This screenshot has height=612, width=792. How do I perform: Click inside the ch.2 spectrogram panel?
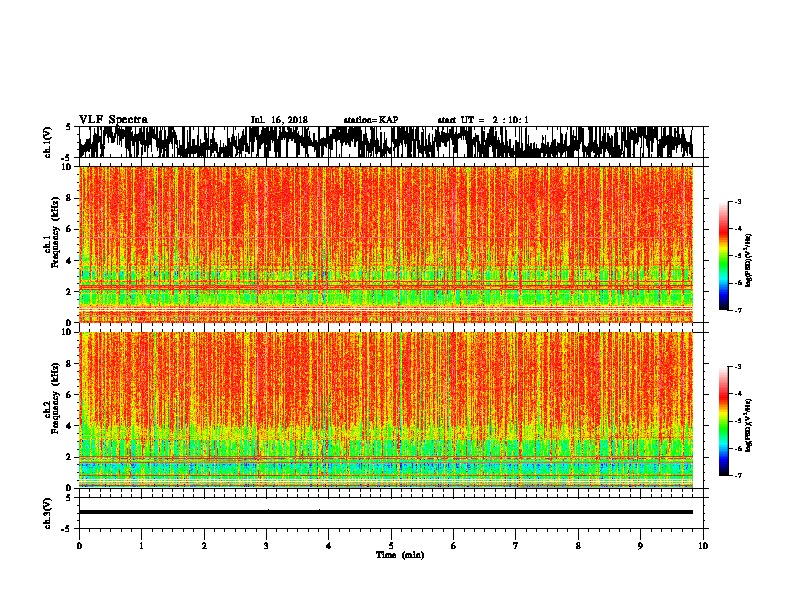pos(386,410)
